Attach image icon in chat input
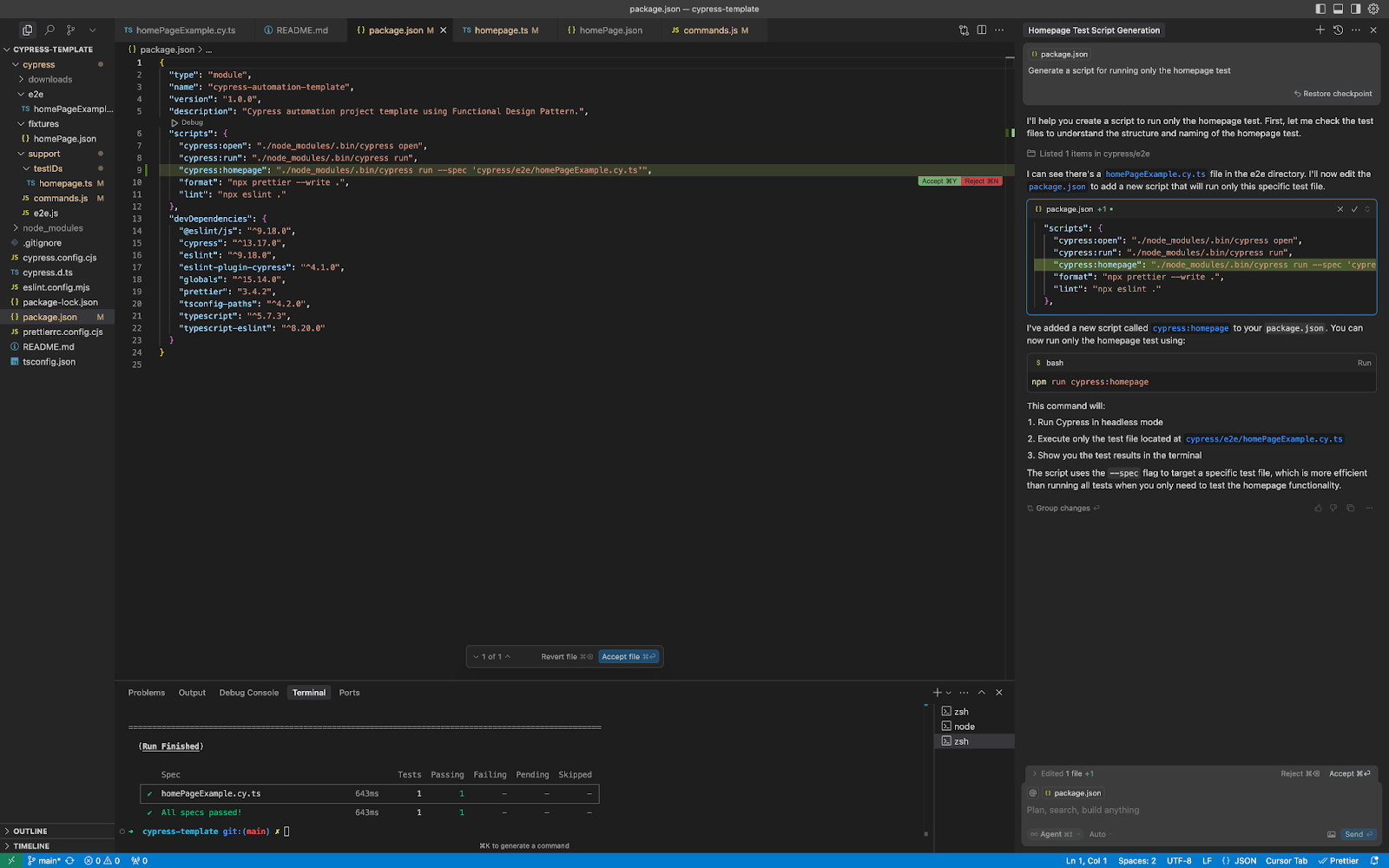Screen dimensions: 1389x868 [x=1331, y=834]
